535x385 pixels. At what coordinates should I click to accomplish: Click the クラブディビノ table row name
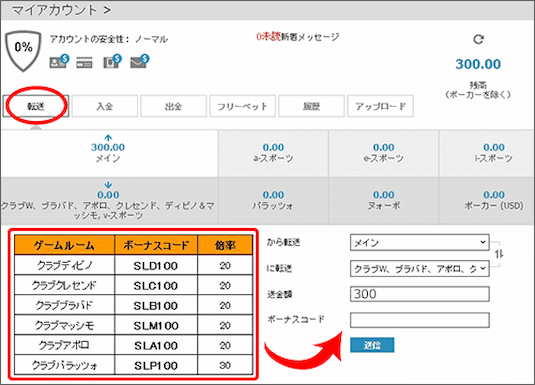64,266
